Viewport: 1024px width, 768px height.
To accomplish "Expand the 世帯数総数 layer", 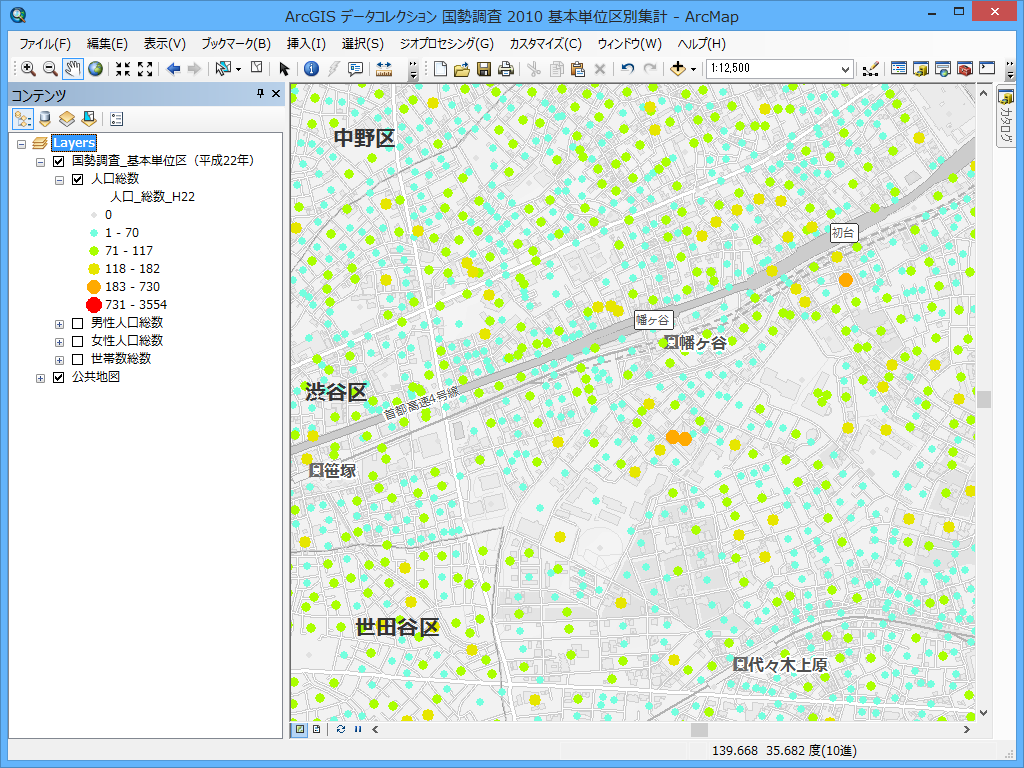I will point(59,360).
